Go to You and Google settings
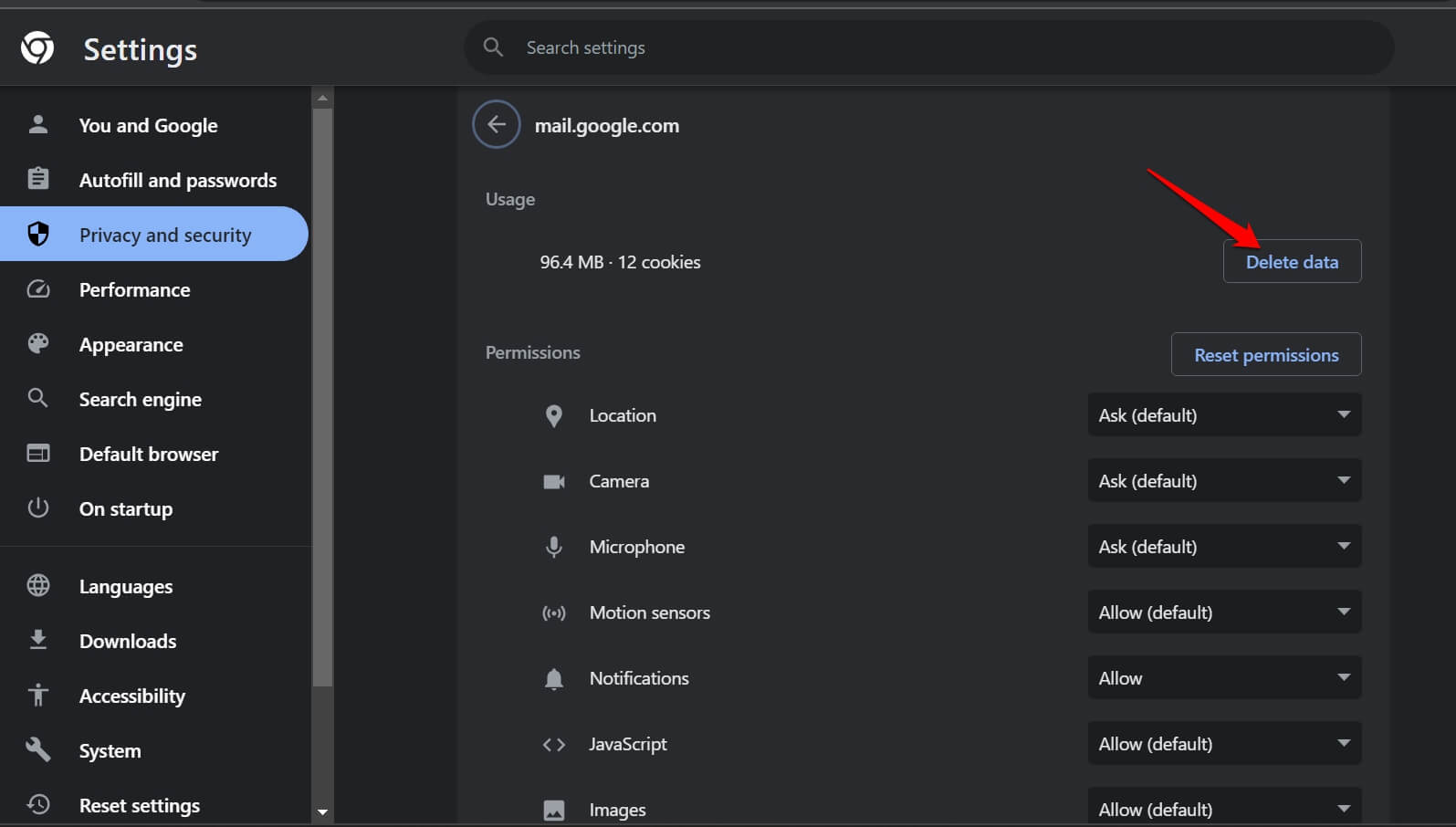1456x827 pixels. (148, 125)
